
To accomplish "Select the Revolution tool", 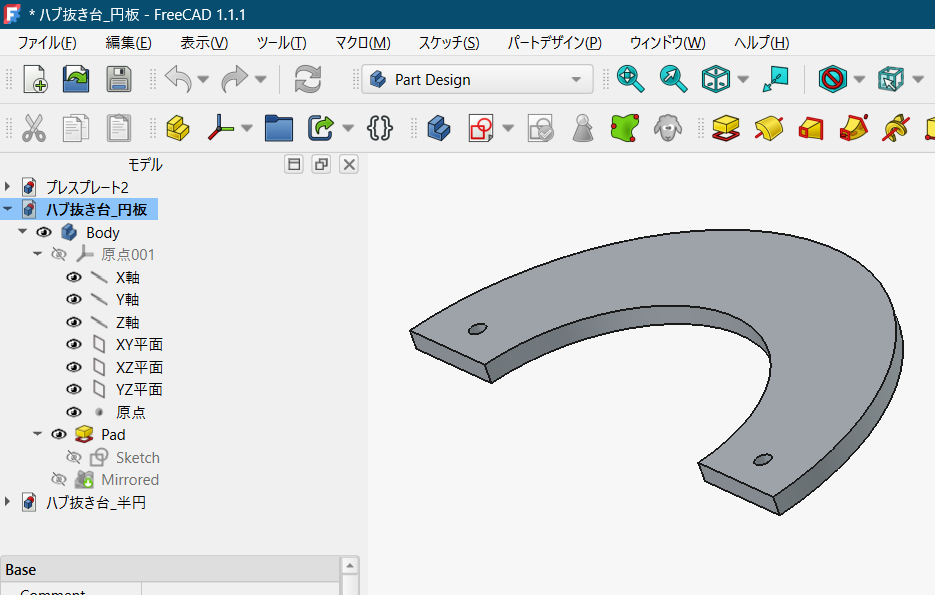I will click(x=769, y=128).
